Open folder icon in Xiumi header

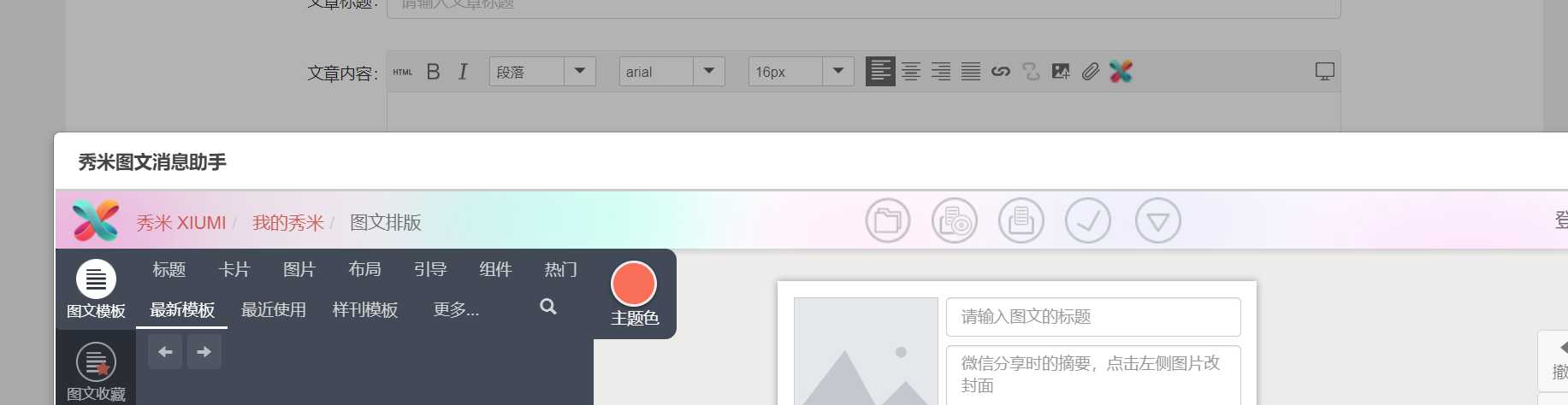[x=887, y=220]
